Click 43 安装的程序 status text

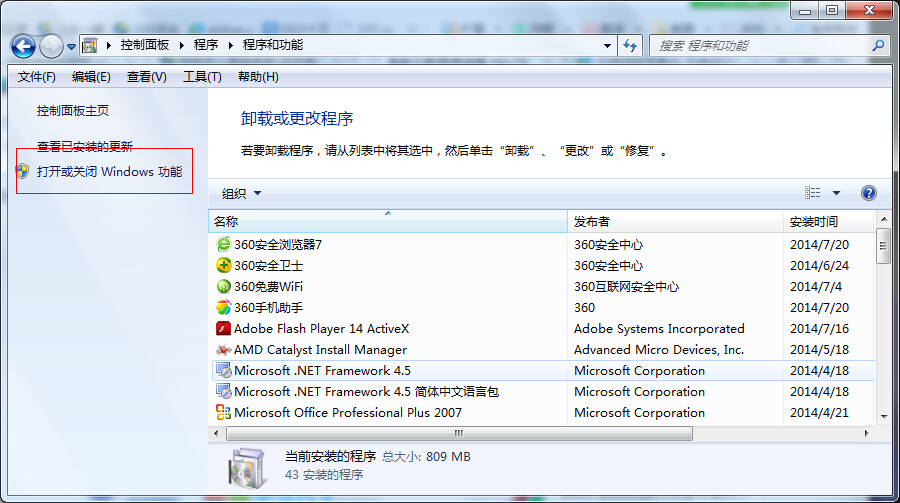click(x=324, y=475)
